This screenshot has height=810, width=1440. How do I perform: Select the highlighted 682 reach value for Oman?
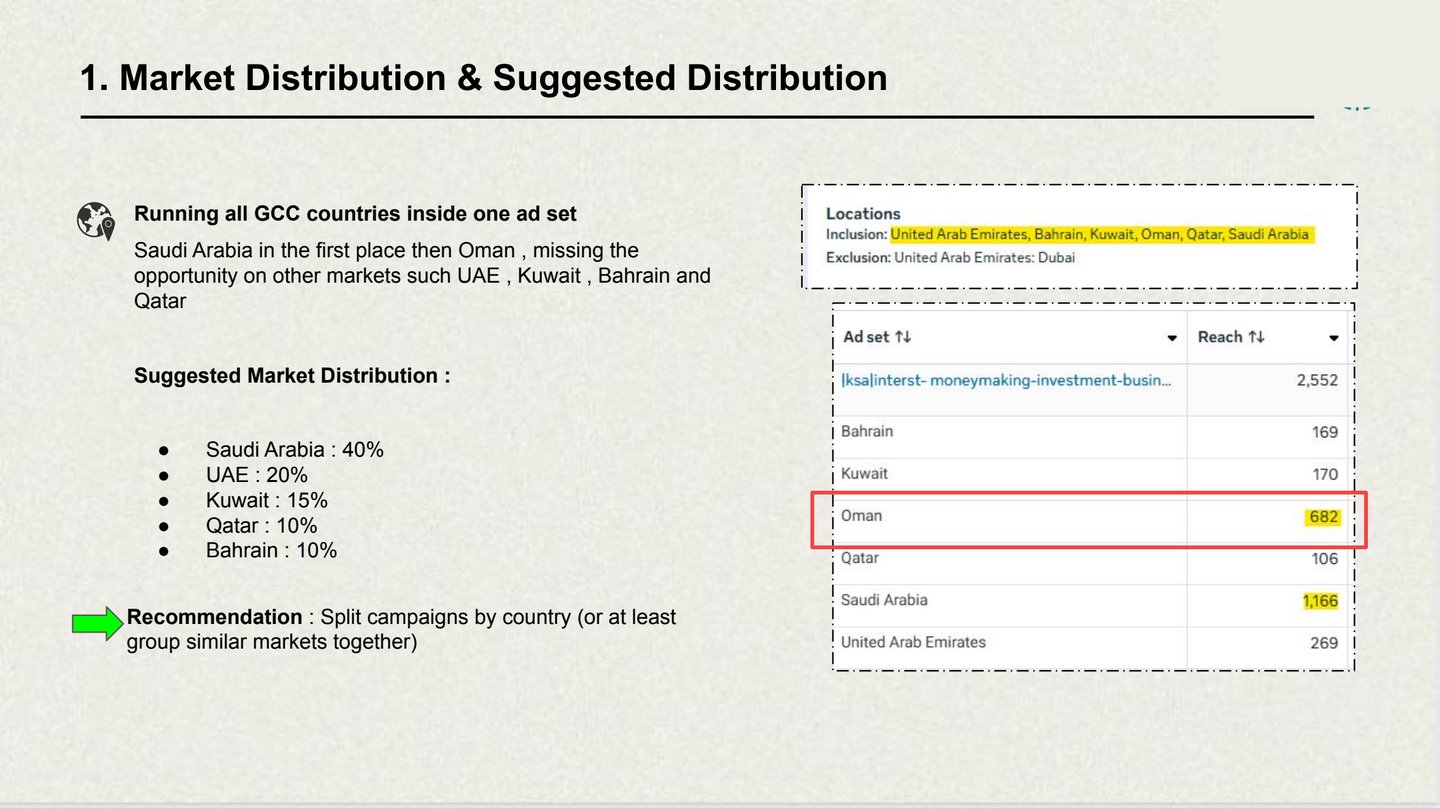pos(1322,517)
